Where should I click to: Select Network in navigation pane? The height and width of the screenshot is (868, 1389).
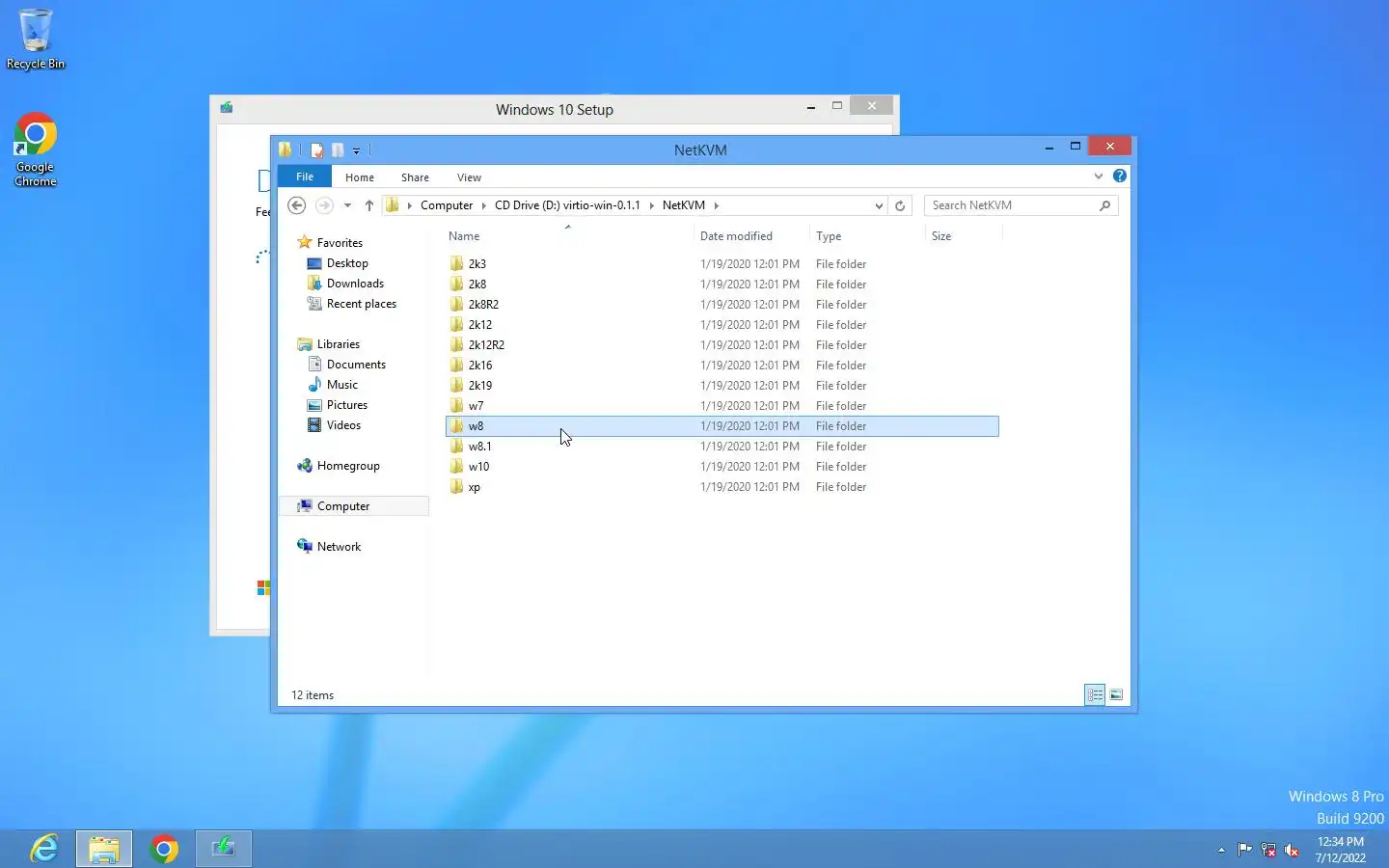click(x=339, y=547)
